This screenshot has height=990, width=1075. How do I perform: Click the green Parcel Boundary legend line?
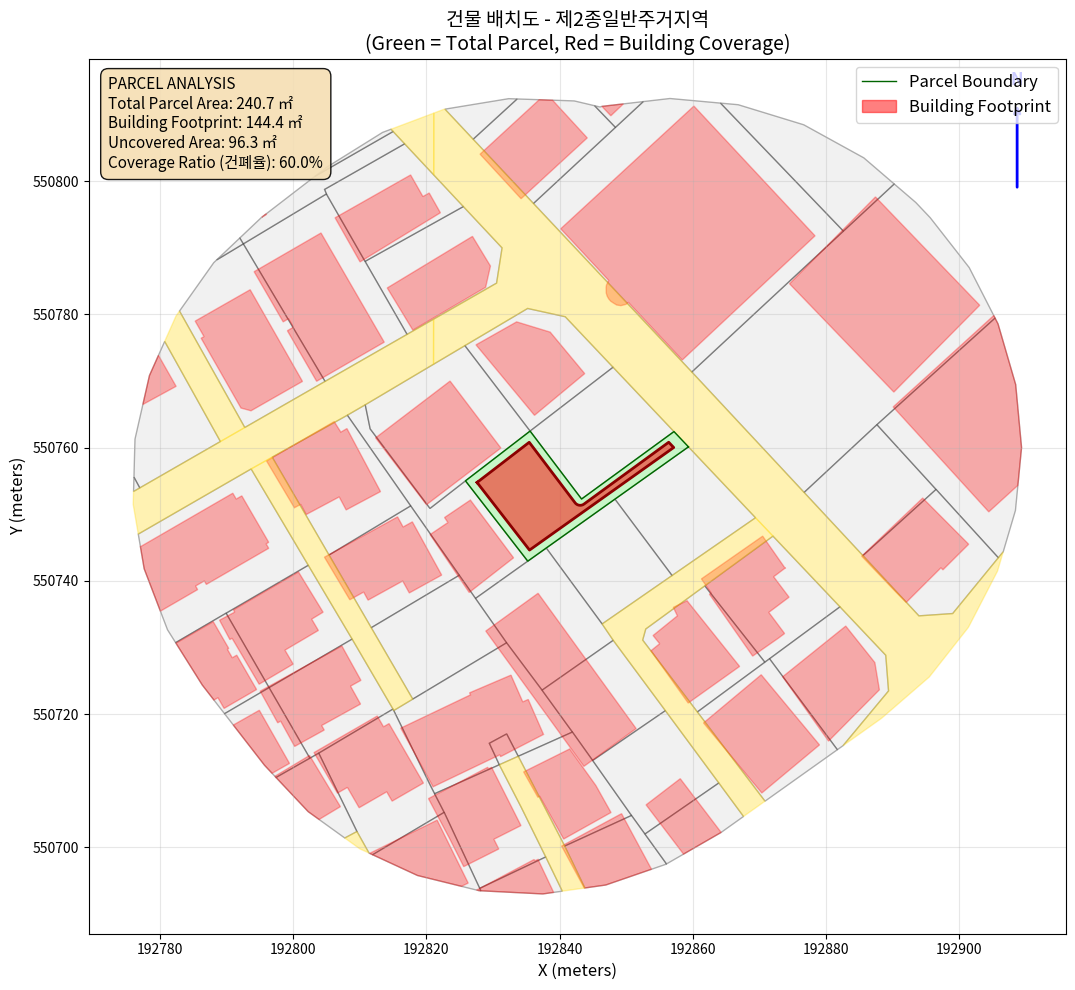(x=878, y=82)
